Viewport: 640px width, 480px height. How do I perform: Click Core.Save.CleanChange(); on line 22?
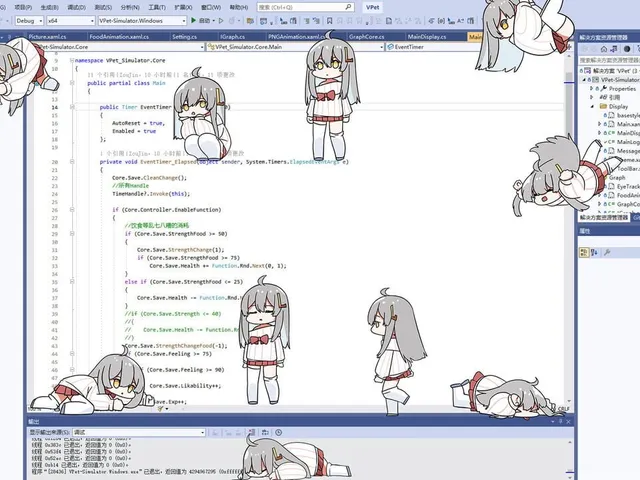pos(149,178)
